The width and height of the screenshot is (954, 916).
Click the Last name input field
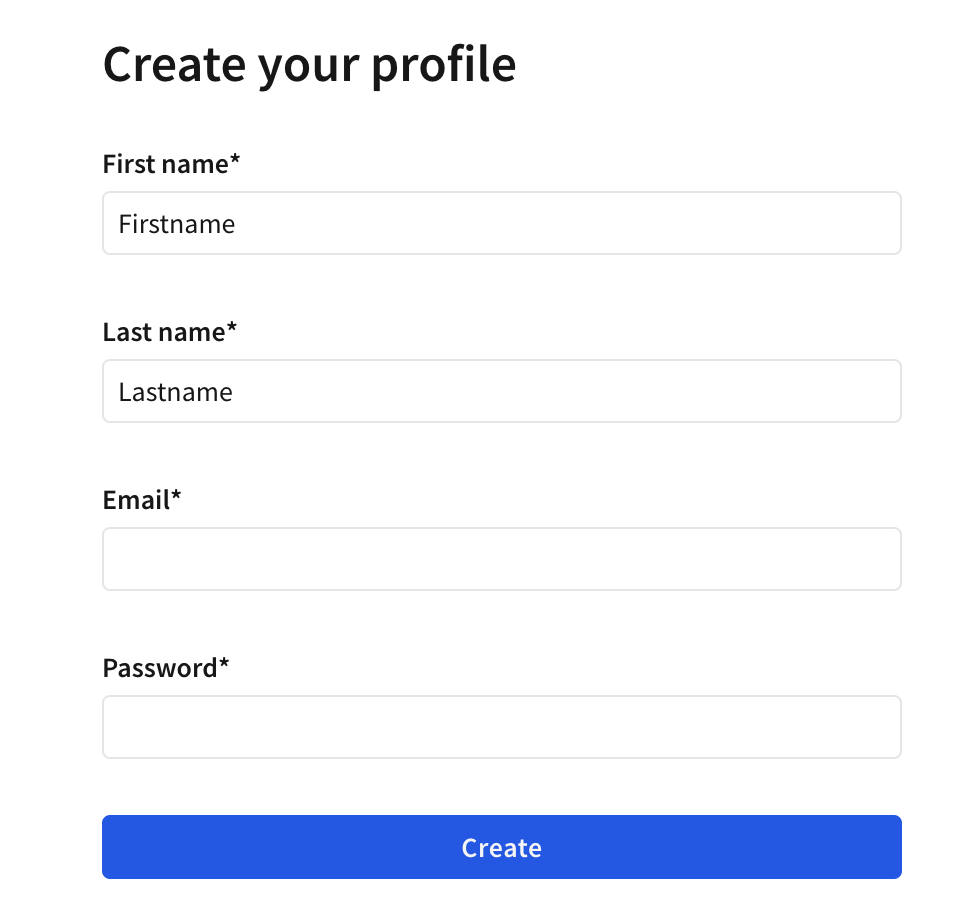pos(500,390)
